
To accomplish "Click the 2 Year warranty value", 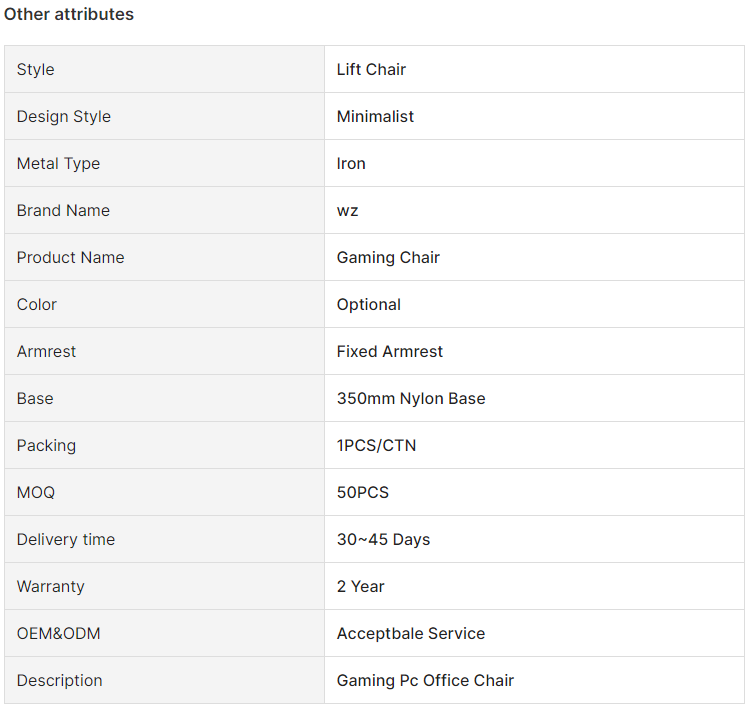I will (x=361, y=586).
